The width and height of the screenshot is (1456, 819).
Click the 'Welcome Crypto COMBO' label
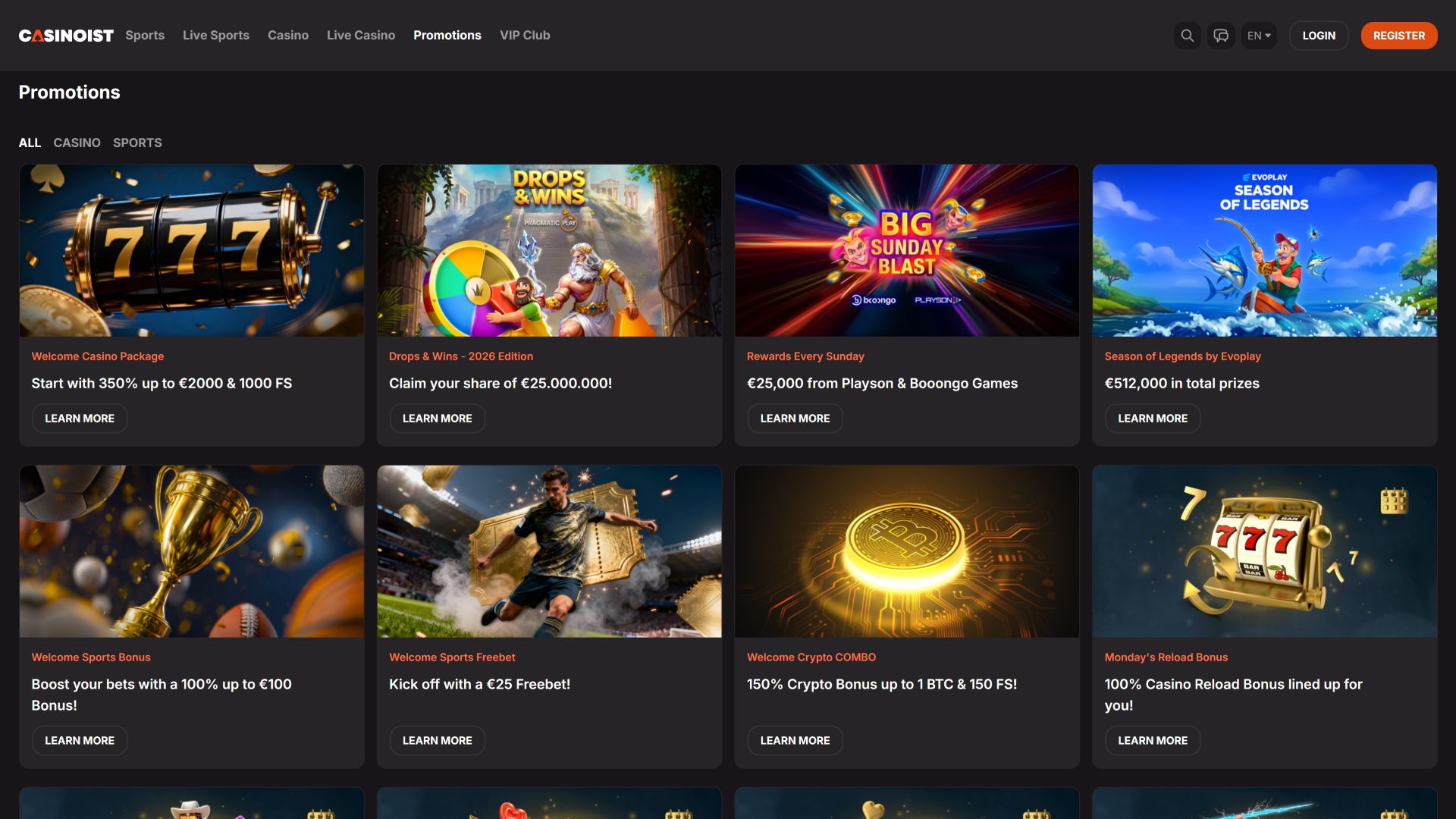pos(811,657)
